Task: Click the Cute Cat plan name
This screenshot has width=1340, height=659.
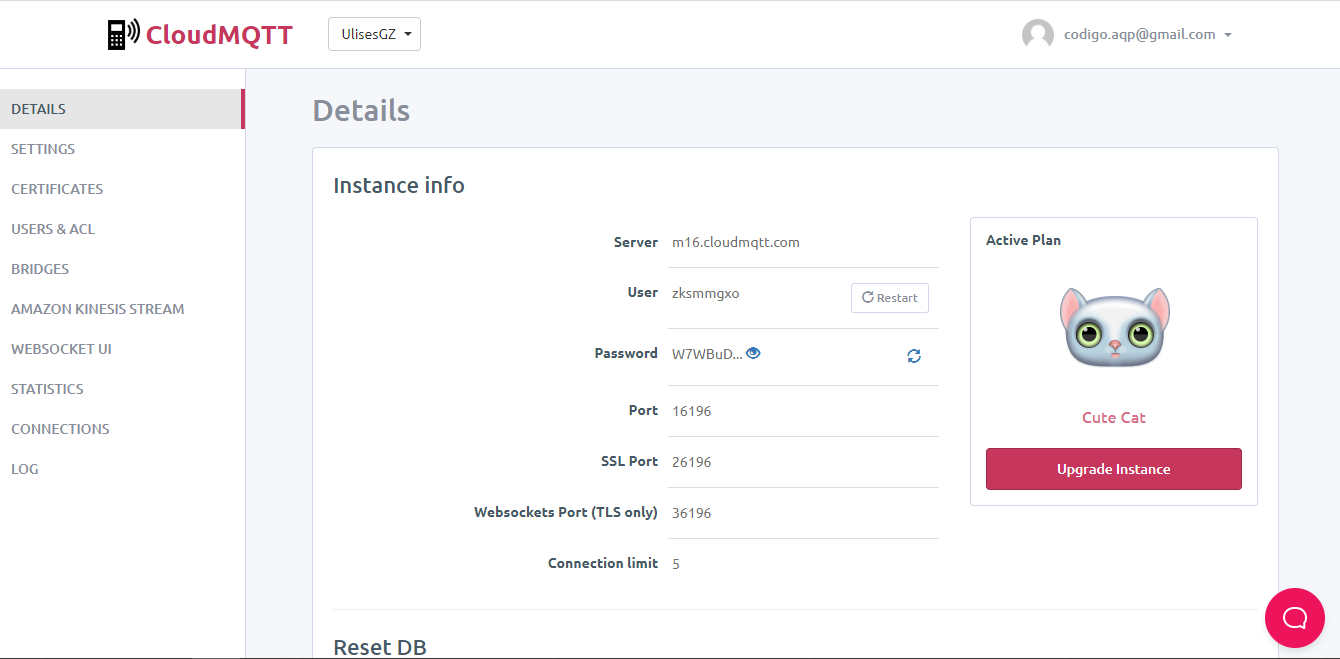Action: 1114,418
